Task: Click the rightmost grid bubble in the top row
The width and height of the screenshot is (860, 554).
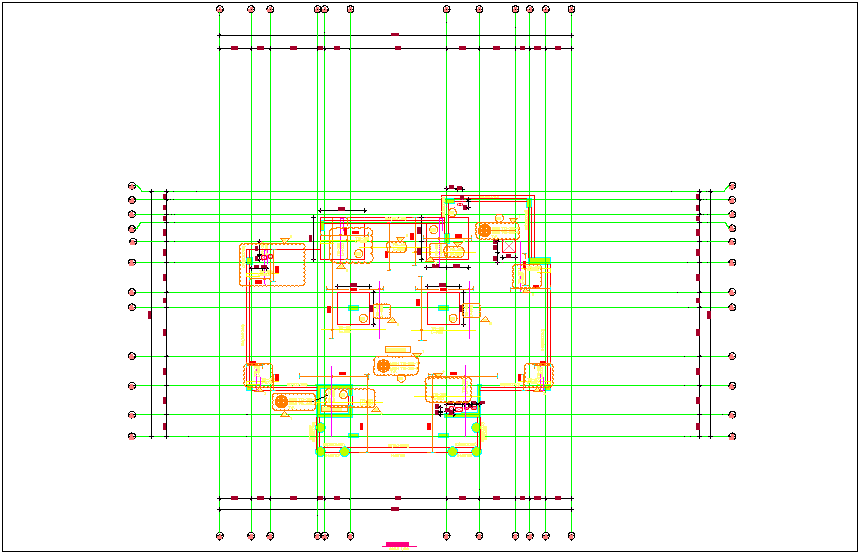Action: [571, 9]
